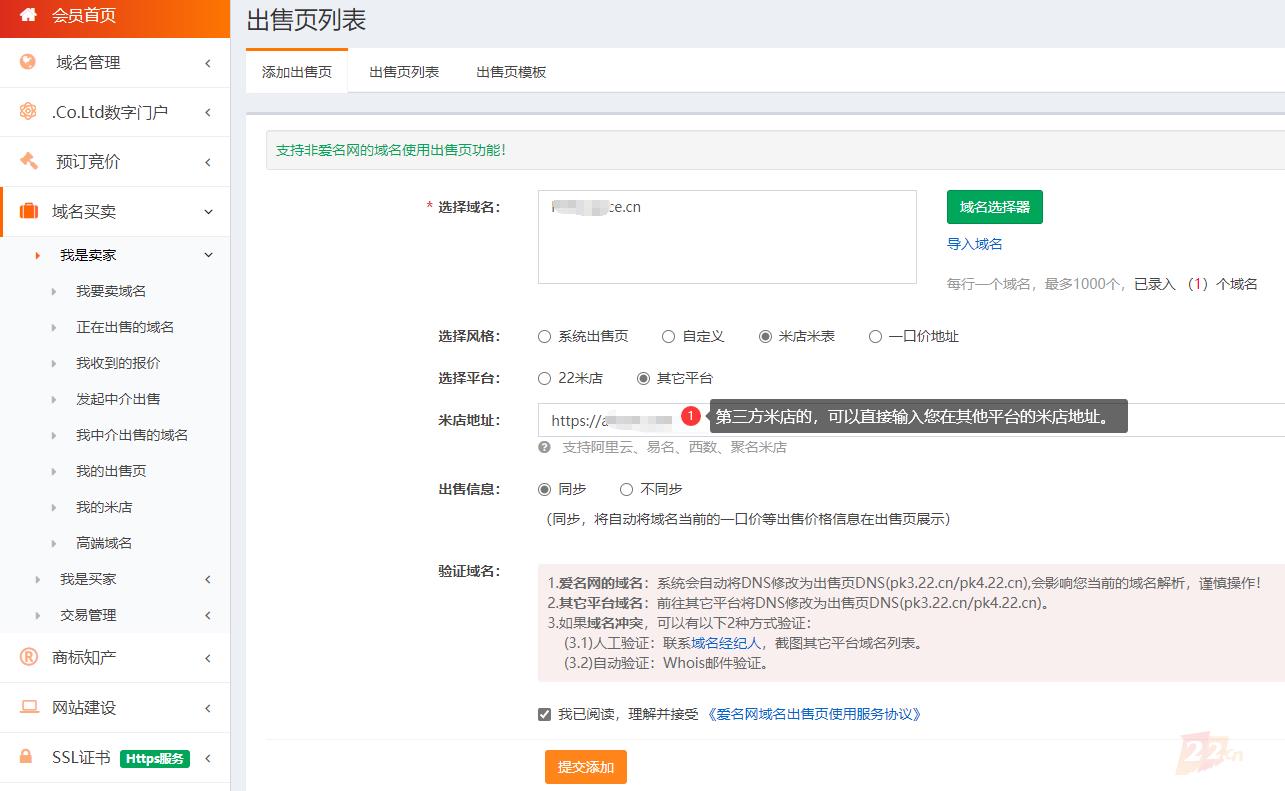This screenshot has width=1285, height=791.
Task: Select 不同步 for sale information
Action: pos(627,490)
